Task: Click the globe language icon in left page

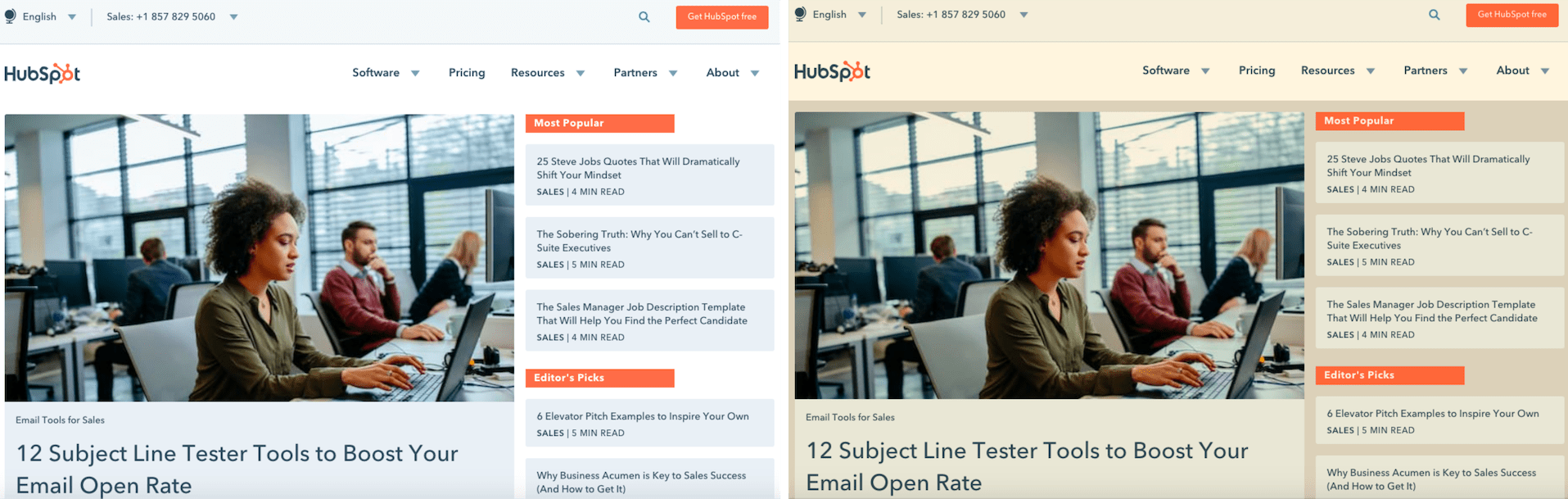Action: click(x=10, y=16)
